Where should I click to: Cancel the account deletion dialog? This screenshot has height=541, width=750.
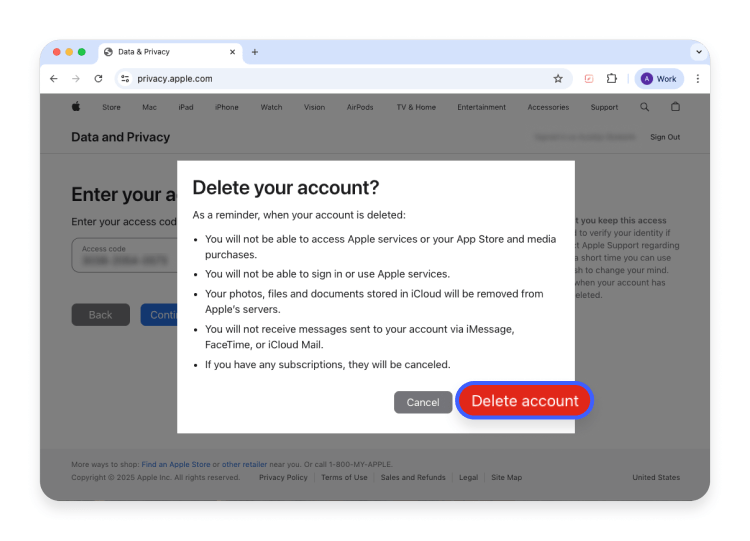423,402
